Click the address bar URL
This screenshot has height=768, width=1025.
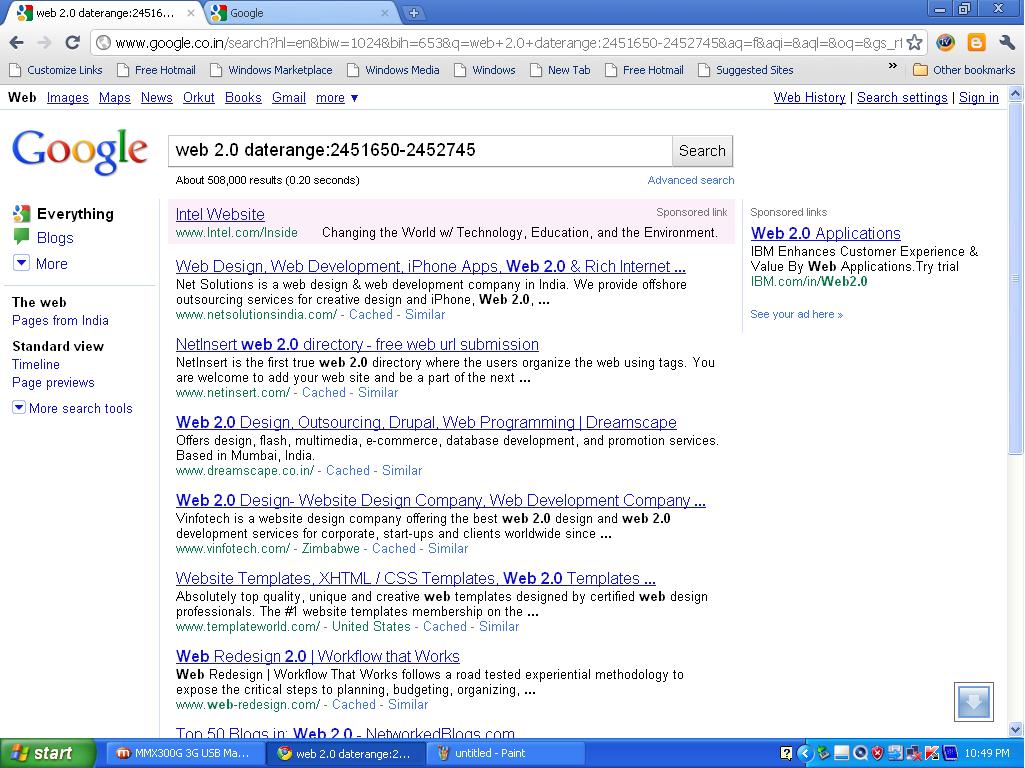point(508,43)
